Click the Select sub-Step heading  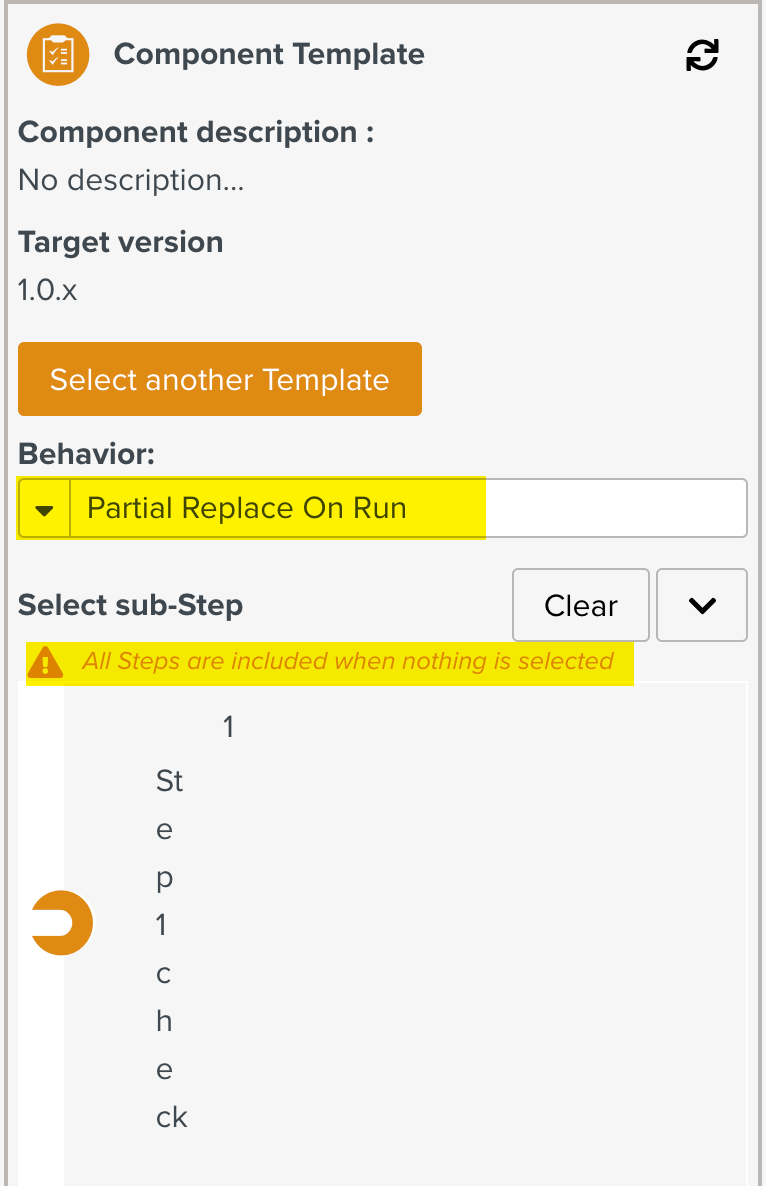[x=130, y=605]
